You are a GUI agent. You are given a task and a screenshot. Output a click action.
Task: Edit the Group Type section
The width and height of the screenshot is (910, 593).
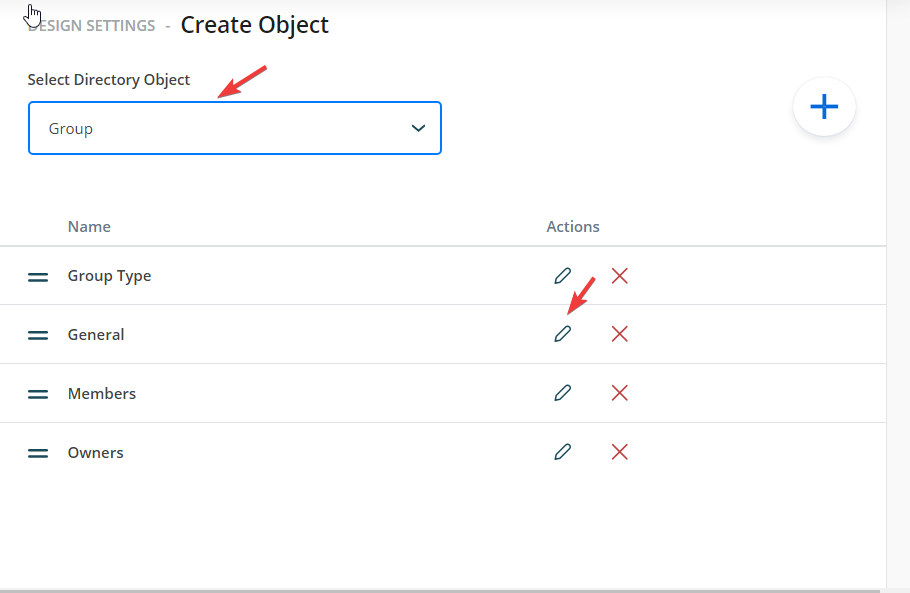tap(563, 275)
